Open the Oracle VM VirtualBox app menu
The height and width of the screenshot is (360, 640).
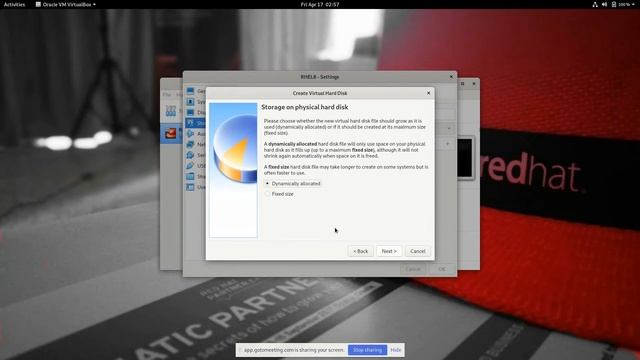pos(65,4)
